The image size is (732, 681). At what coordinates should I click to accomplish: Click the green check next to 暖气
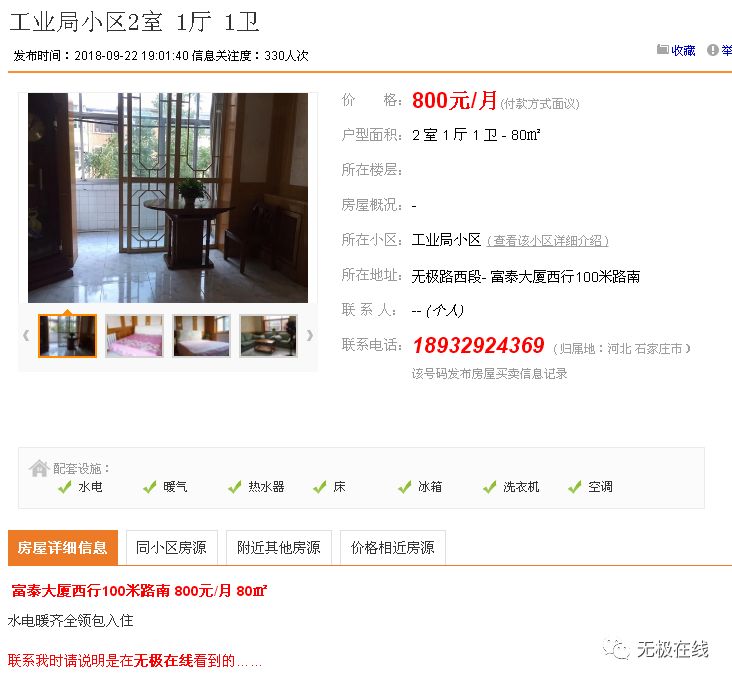(149, 487)
